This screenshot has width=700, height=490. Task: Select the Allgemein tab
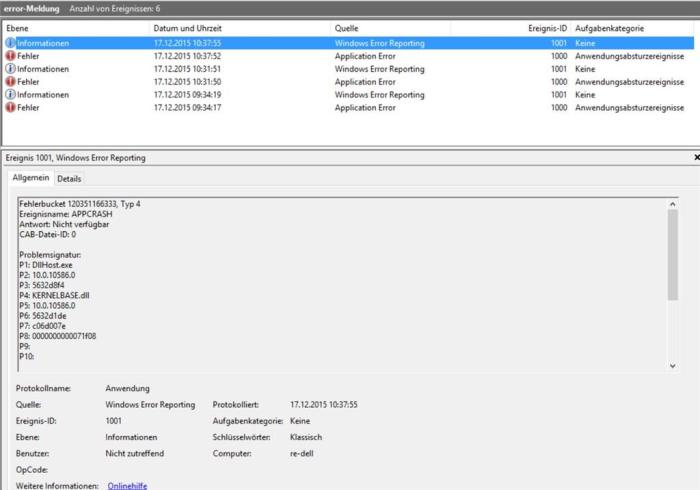(30, 179)
